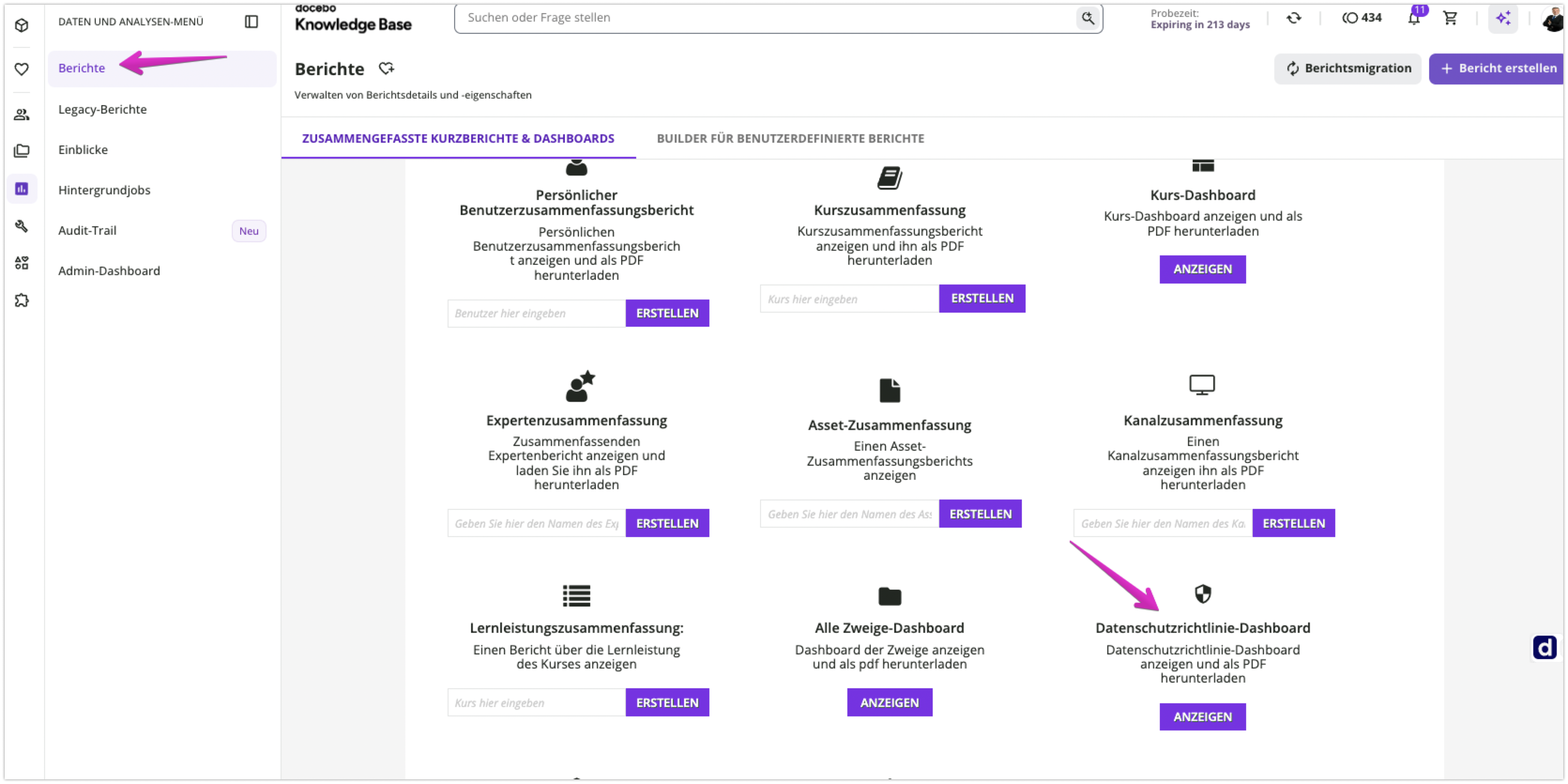
Task: Open the user management people icon
Action: point(22,114)
